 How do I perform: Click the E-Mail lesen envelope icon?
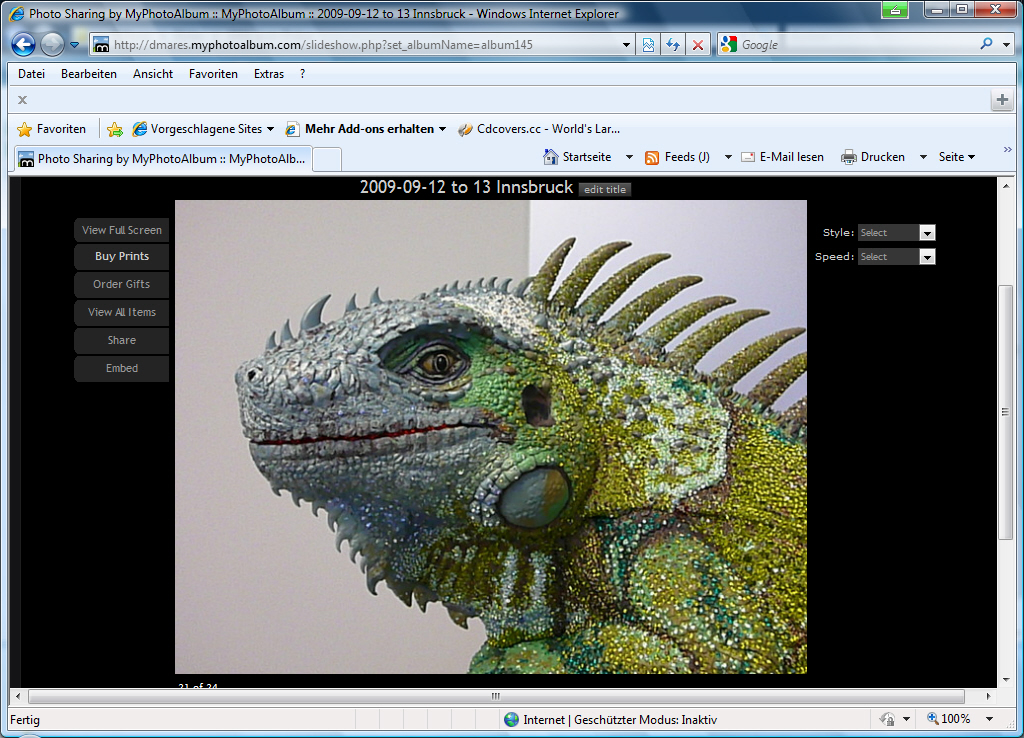click(748, 157)
